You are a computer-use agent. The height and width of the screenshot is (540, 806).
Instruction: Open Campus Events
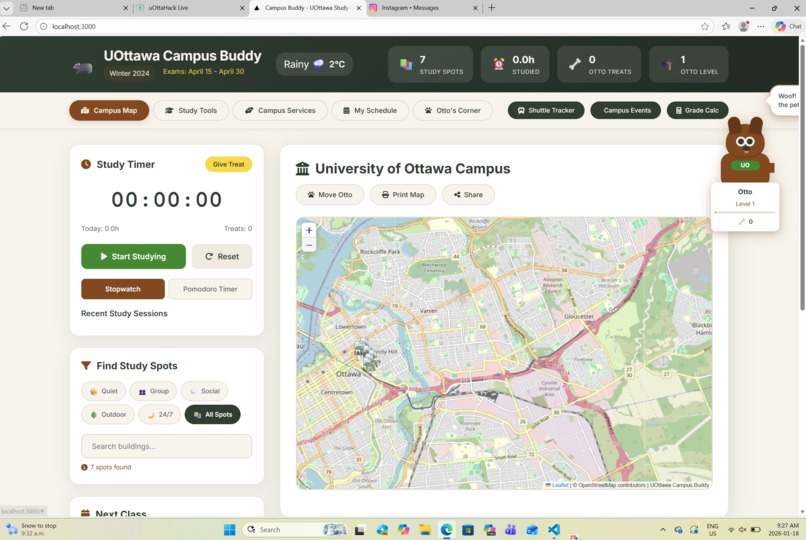coord(626,110)
